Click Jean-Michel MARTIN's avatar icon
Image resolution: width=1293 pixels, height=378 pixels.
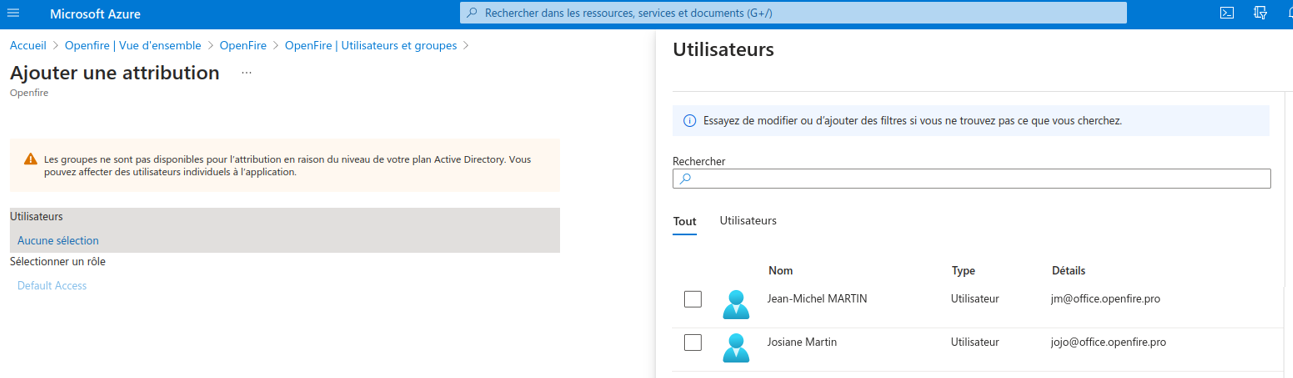[736, 303]
